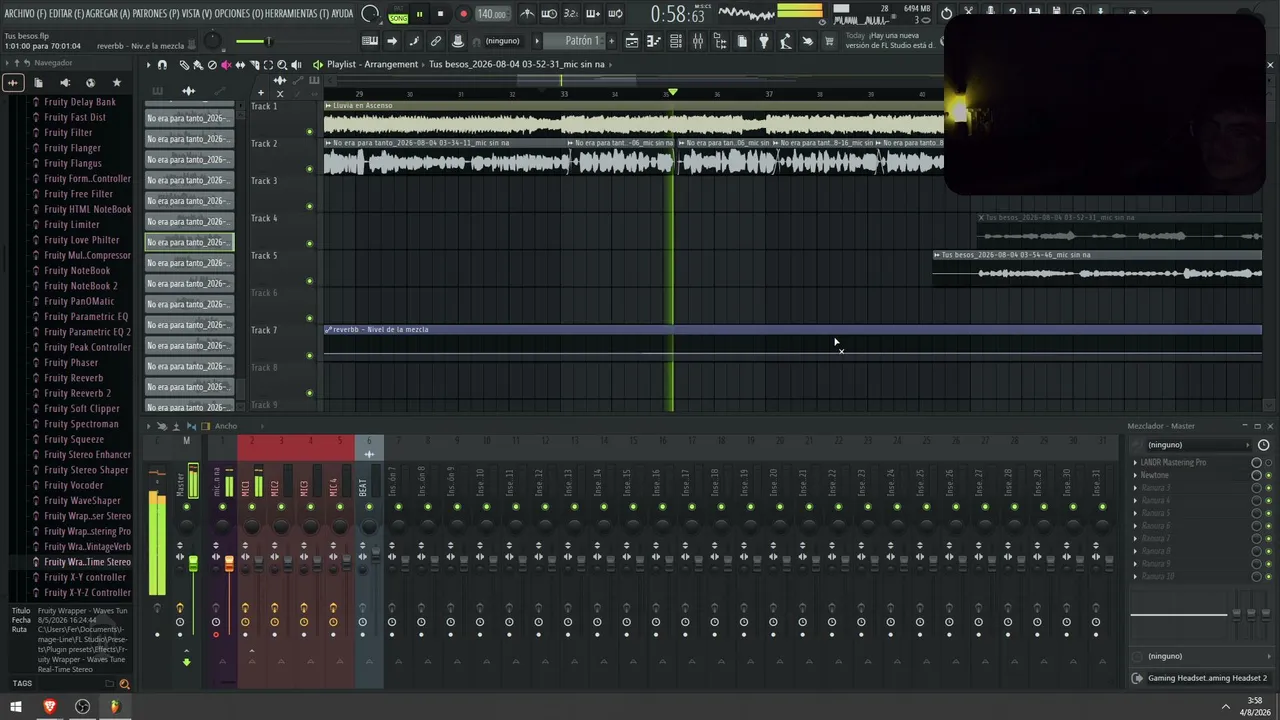1280x720 pixels.
Task: Open the plugin picker plug icon
Action: pyautogui.click(x=764, y=41)
